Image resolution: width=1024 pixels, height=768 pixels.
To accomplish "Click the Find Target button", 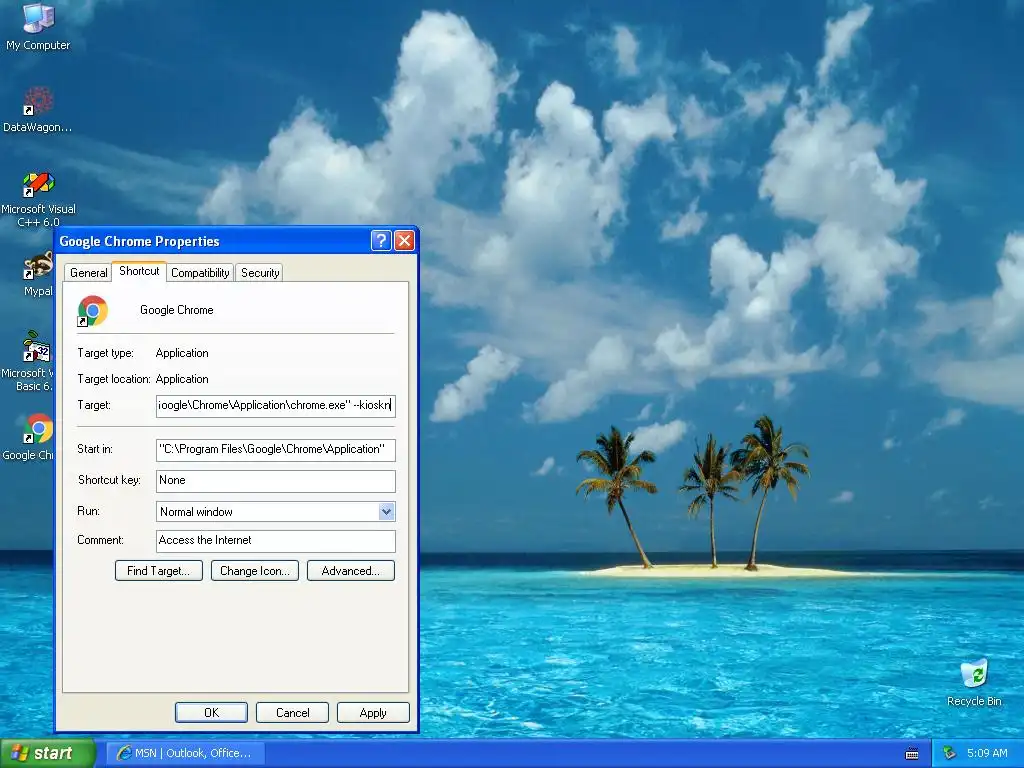I will coord(159,571).
